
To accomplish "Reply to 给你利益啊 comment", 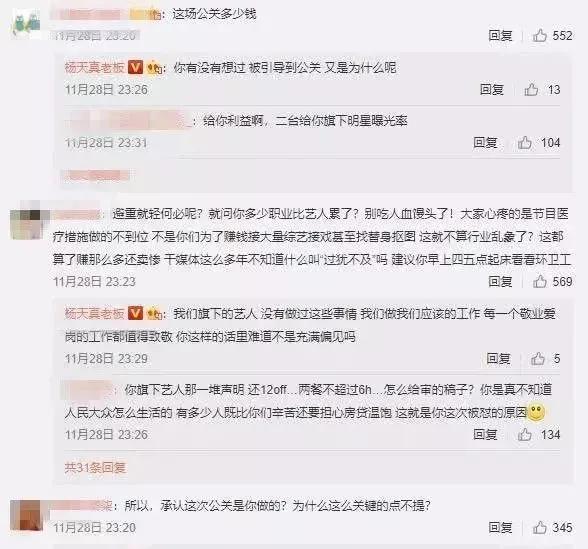I will [x=485, y=142].
